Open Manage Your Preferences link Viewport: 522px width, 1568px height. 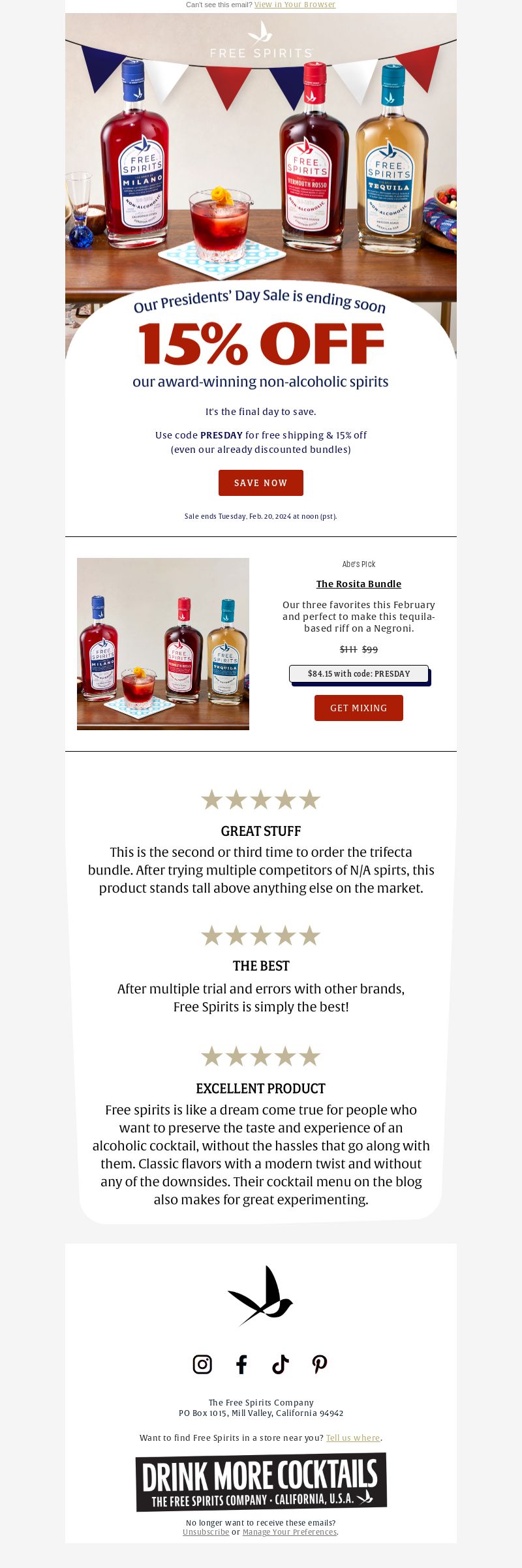pos(290,1532)
